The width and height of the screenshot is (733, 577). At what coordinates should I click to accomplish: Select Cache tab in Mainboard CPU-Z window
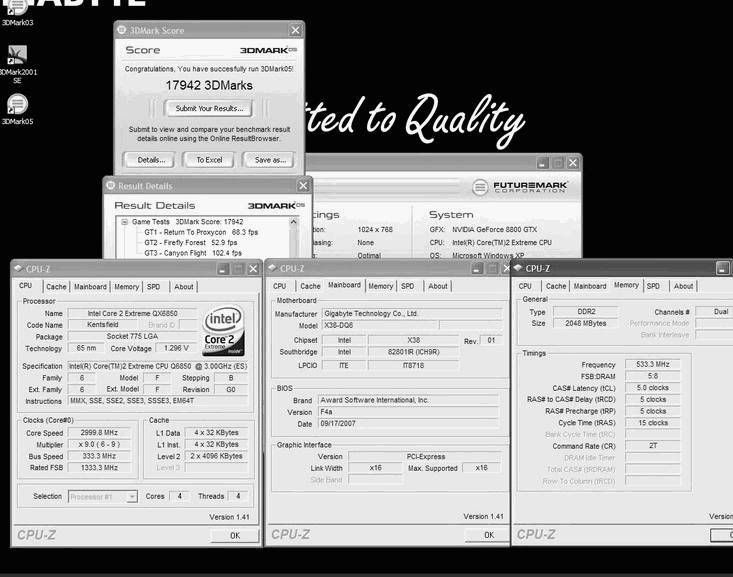pyautogui.click(x=310, y=286)
